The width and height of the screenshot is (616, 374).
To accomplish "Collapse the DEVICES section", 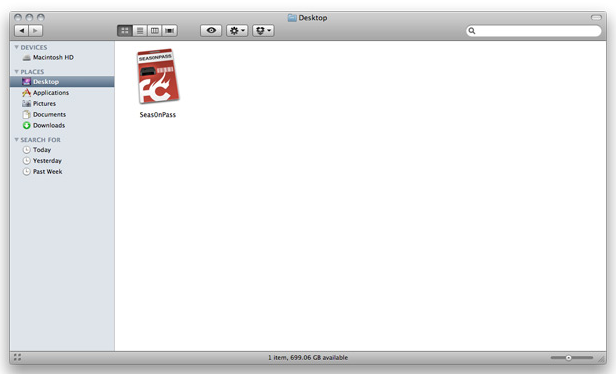I will (16, 47).
